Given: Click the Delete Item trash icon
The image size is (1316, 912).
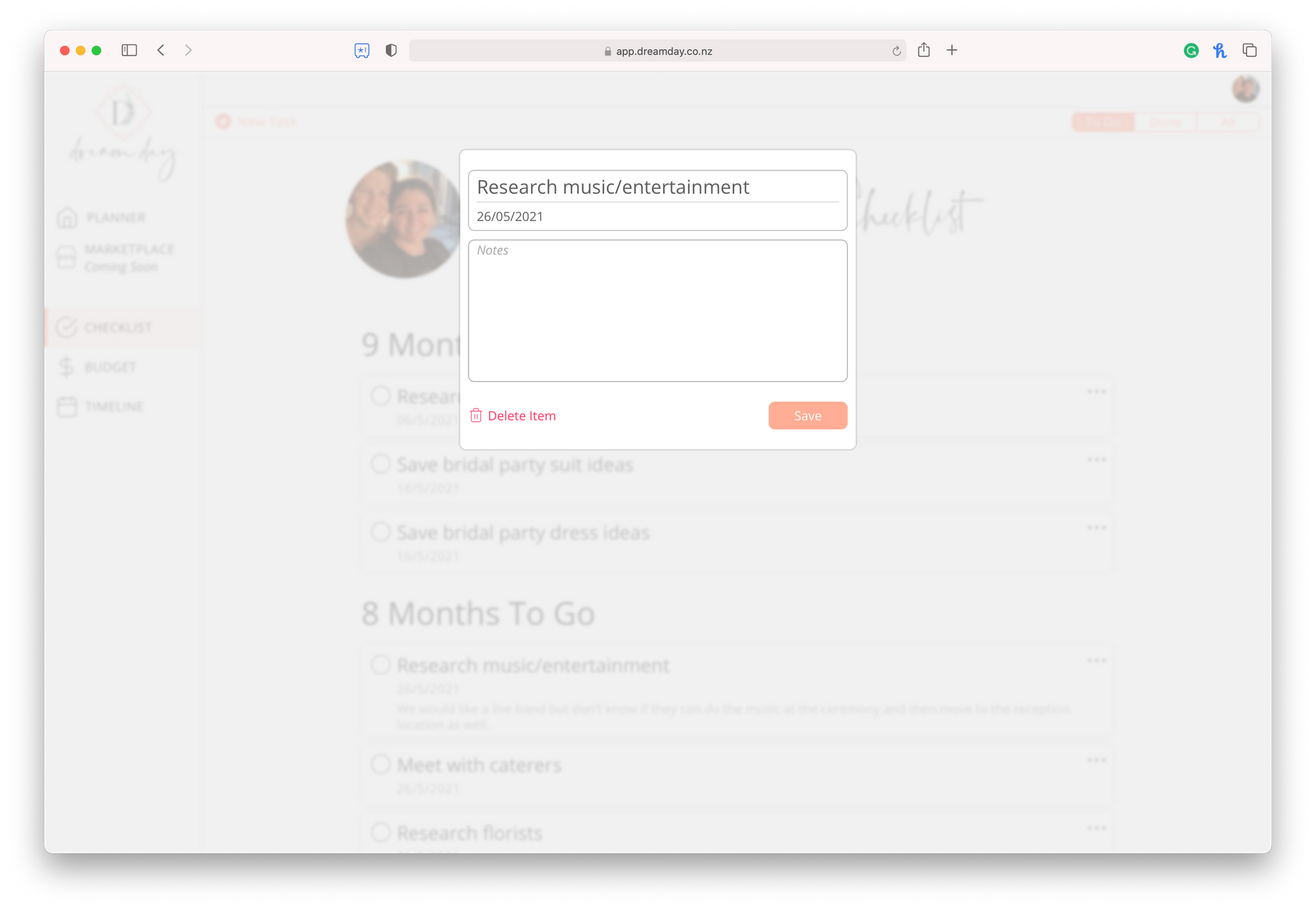Looking at the screenshot, I should coord(476,415).
